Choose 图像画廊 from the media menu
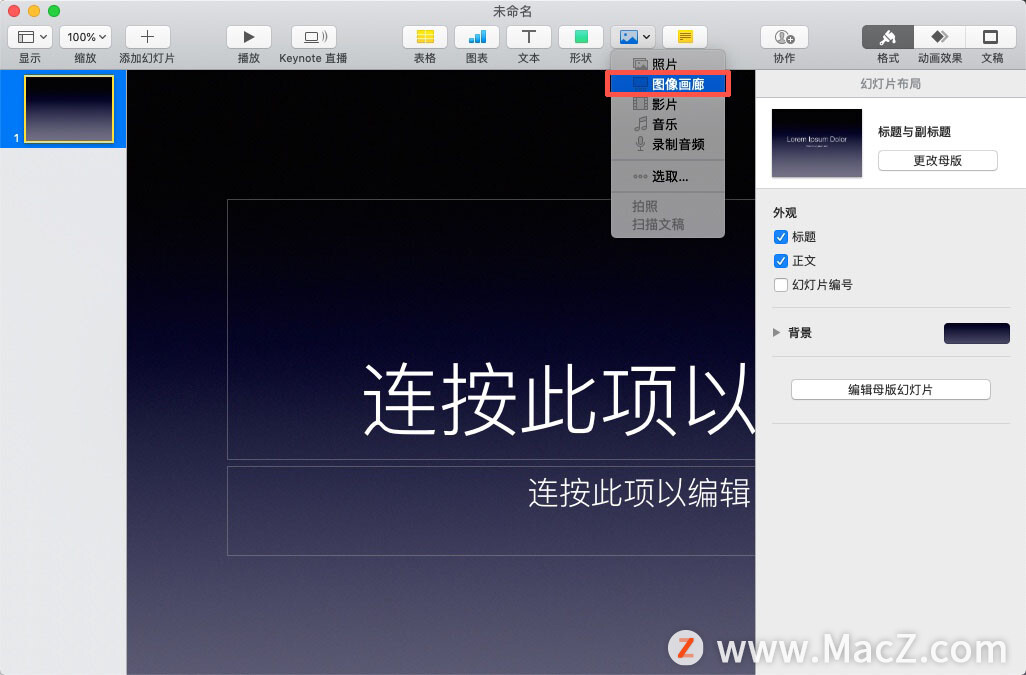Viewport: 1026px width, 675px height. (x=667, y=84)
